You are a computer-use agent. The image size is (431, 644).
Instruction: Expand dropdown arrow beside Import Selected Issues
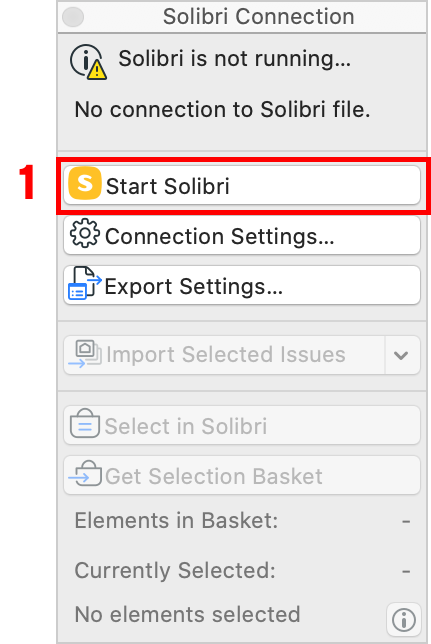pyautogui.click(x=401, y=355)
